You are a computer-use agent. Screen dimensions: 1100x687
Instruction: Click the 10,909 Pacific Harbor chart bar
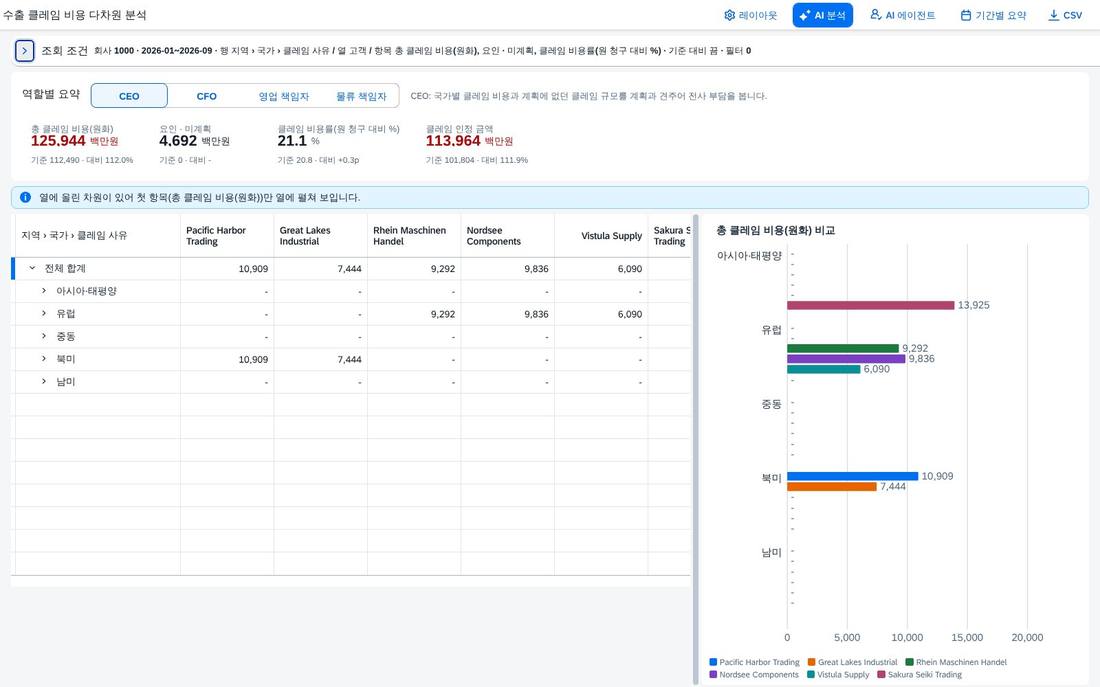[852, 476]
